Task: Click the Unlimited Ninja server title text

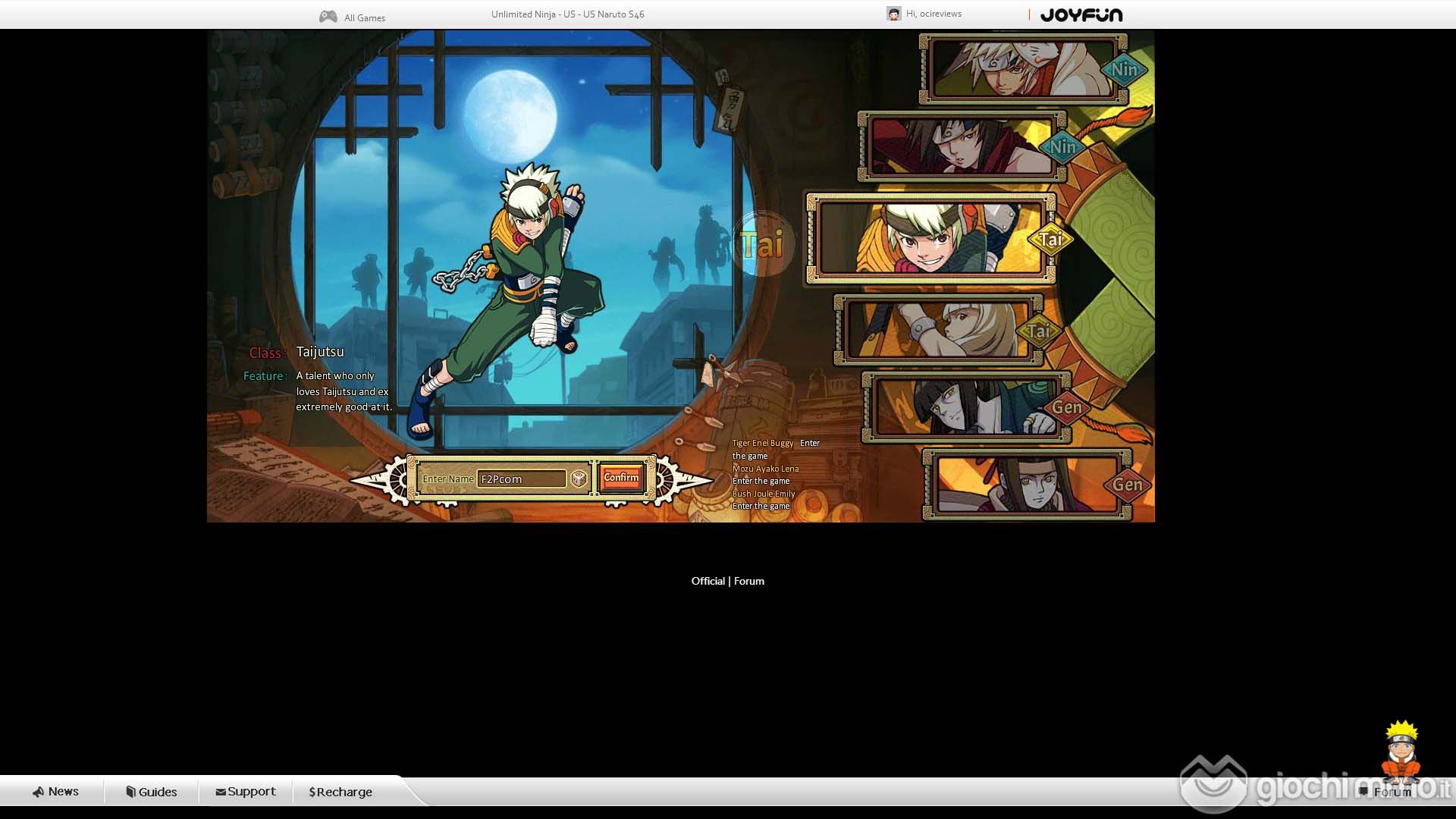Action: coord(567,14)
